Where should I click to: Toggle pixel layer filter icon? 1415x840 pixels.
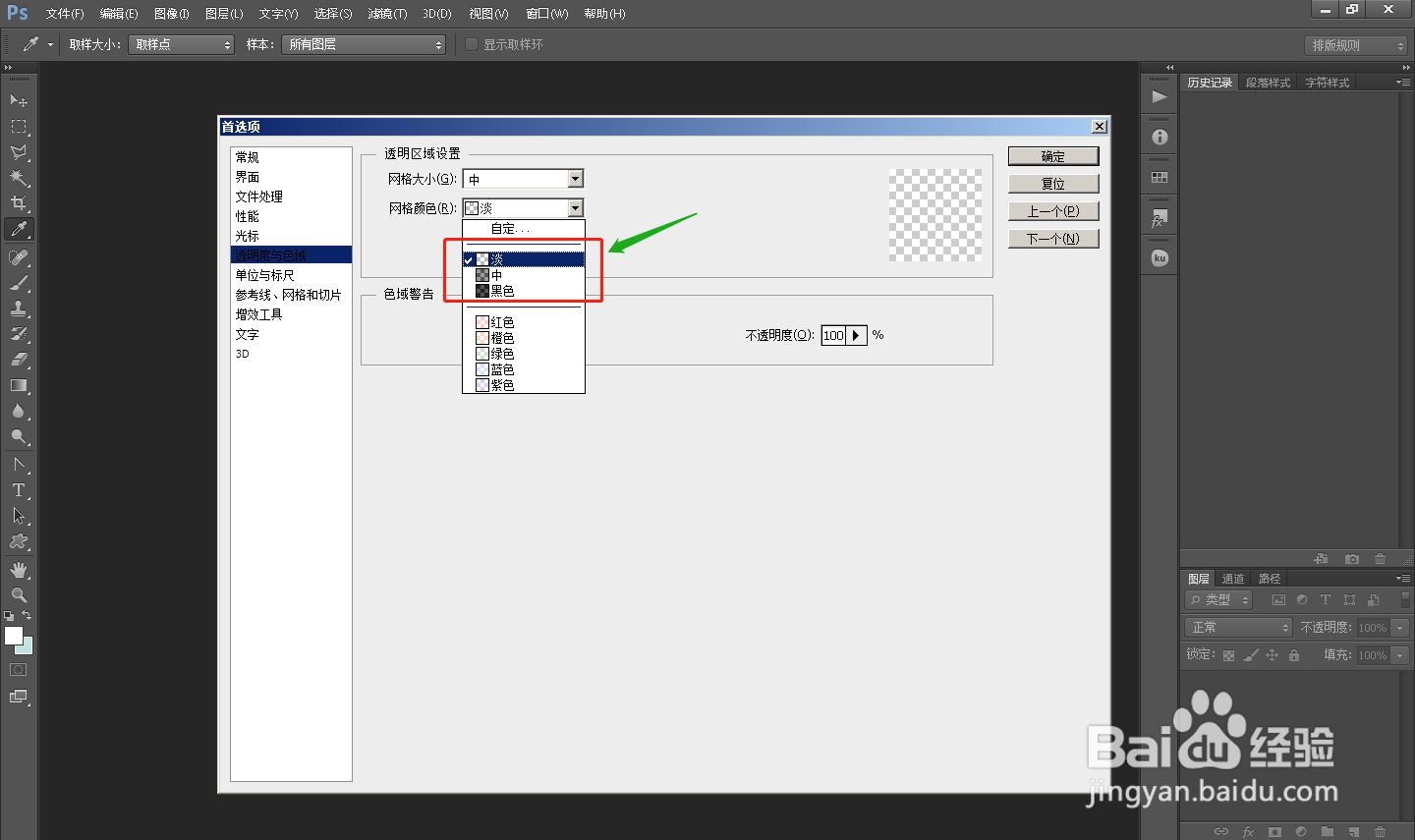pos(1278,600)
